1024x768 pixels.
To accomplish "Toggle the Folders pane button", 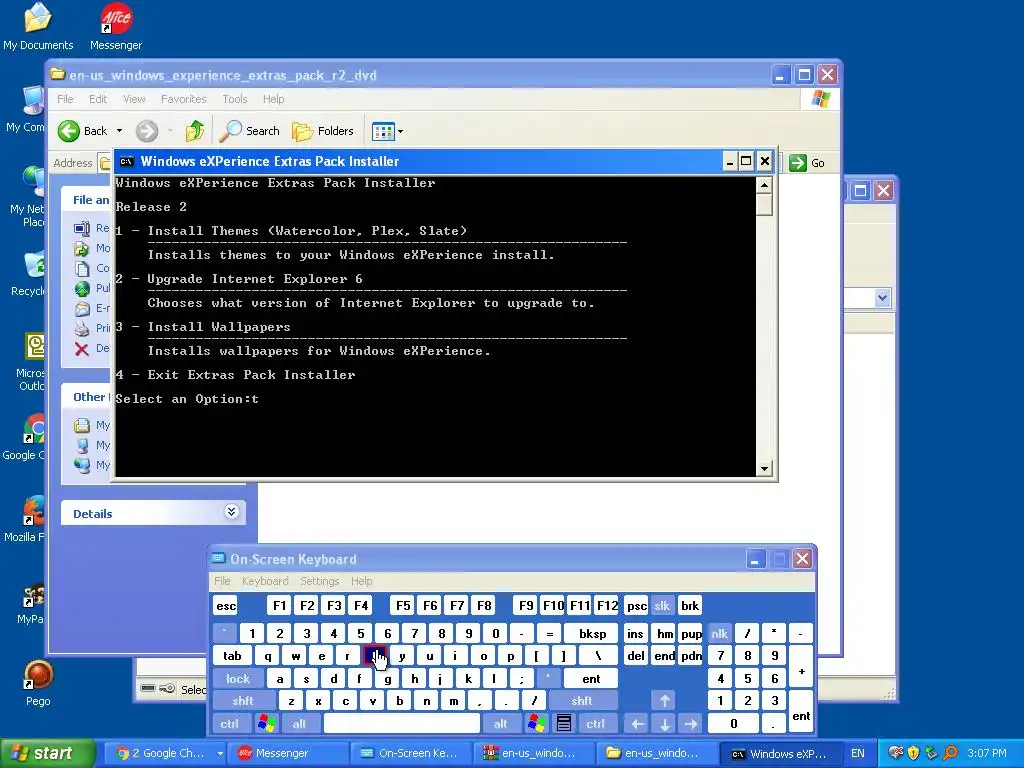I will (x=323, y=131).
